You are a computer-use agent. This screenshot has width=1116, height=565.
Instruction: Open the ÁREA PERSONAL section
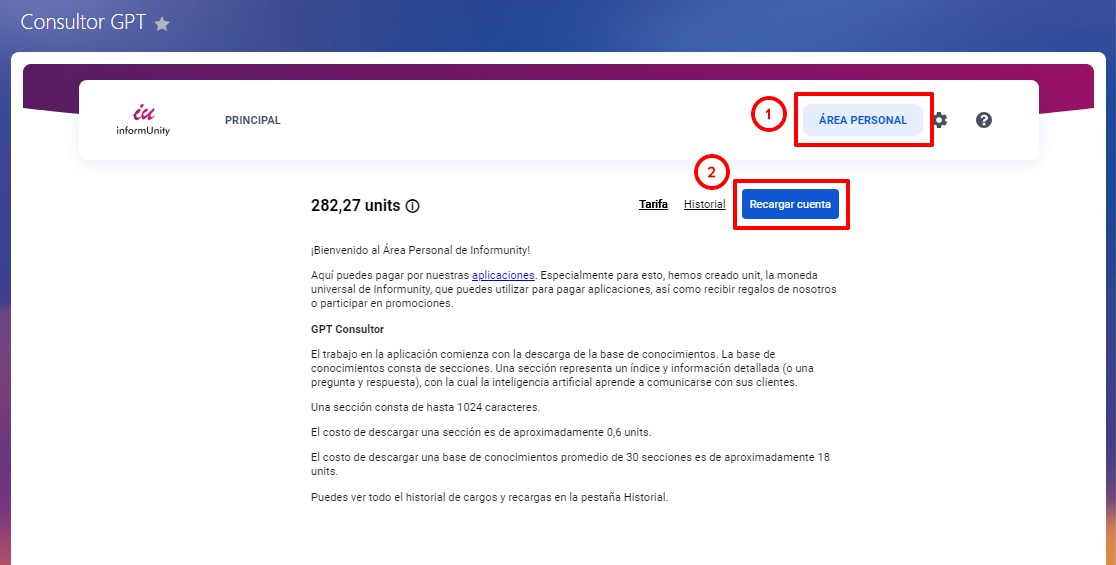click(x=862, y=120)
